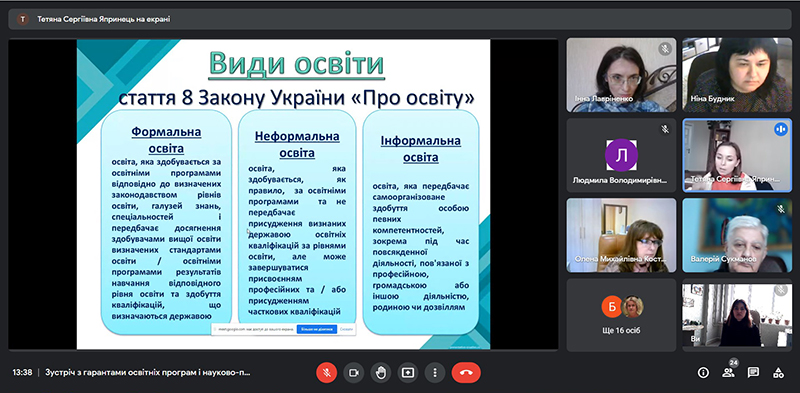Unmute the microphone in the call bar
Image resolution: width=800 pixels, height=393 pixels.
point(327,373)
